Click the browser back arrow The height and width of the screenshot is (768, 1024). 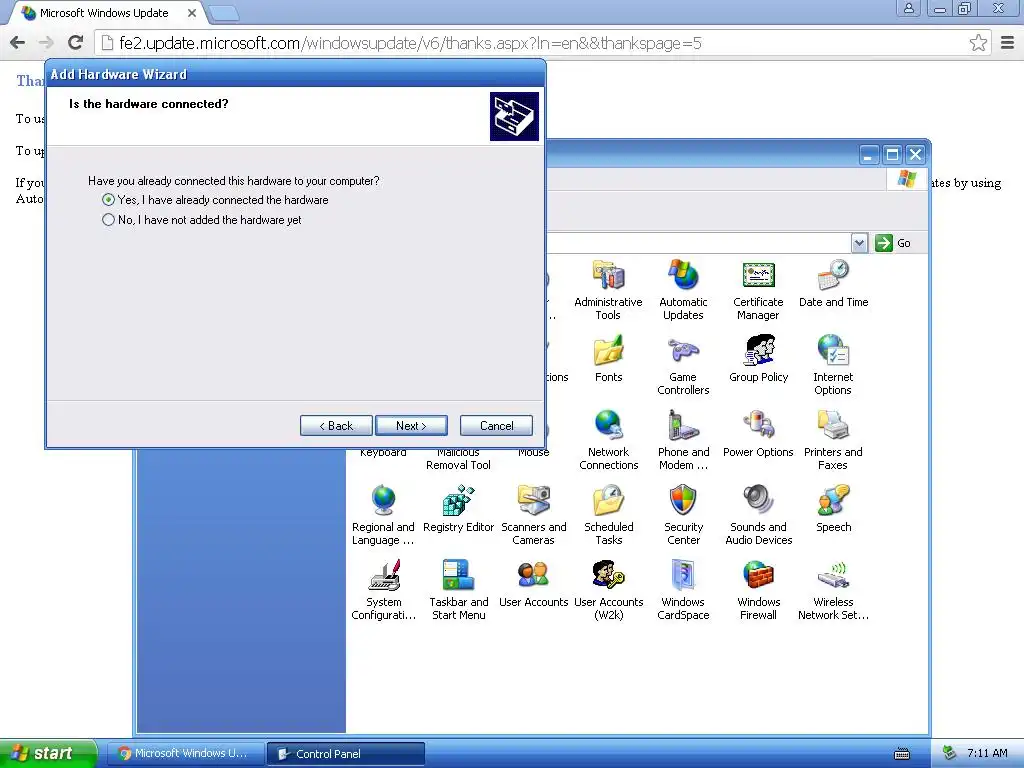[18, 43]
